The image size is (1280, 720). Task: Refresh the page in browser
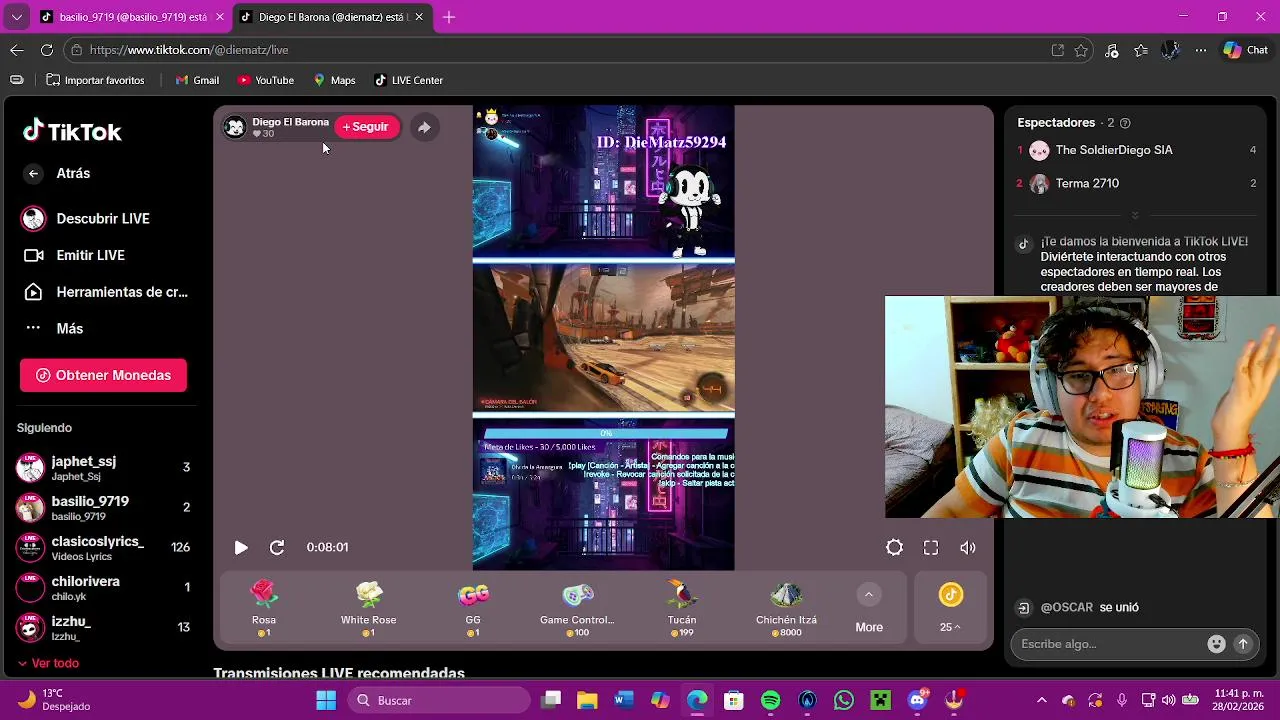(x=46, y=50)
